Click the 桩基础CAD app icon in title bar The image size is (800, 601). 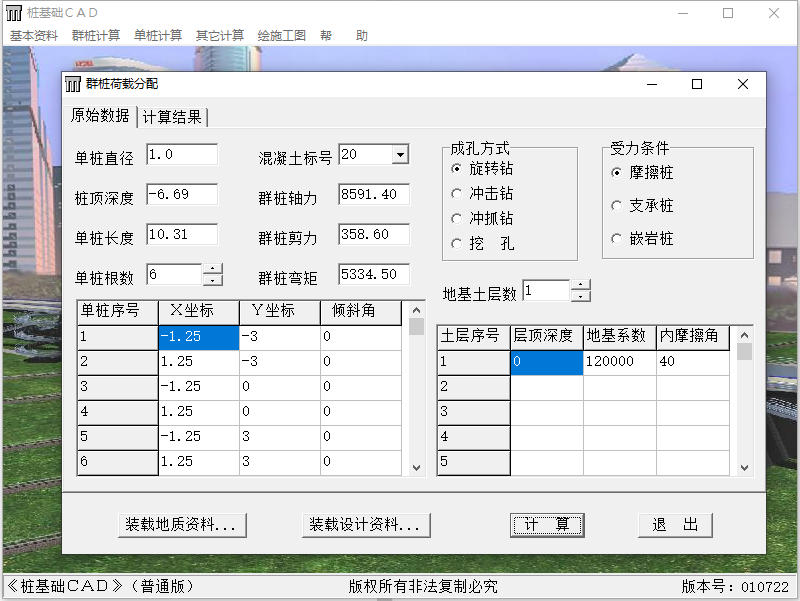[13, 13]
